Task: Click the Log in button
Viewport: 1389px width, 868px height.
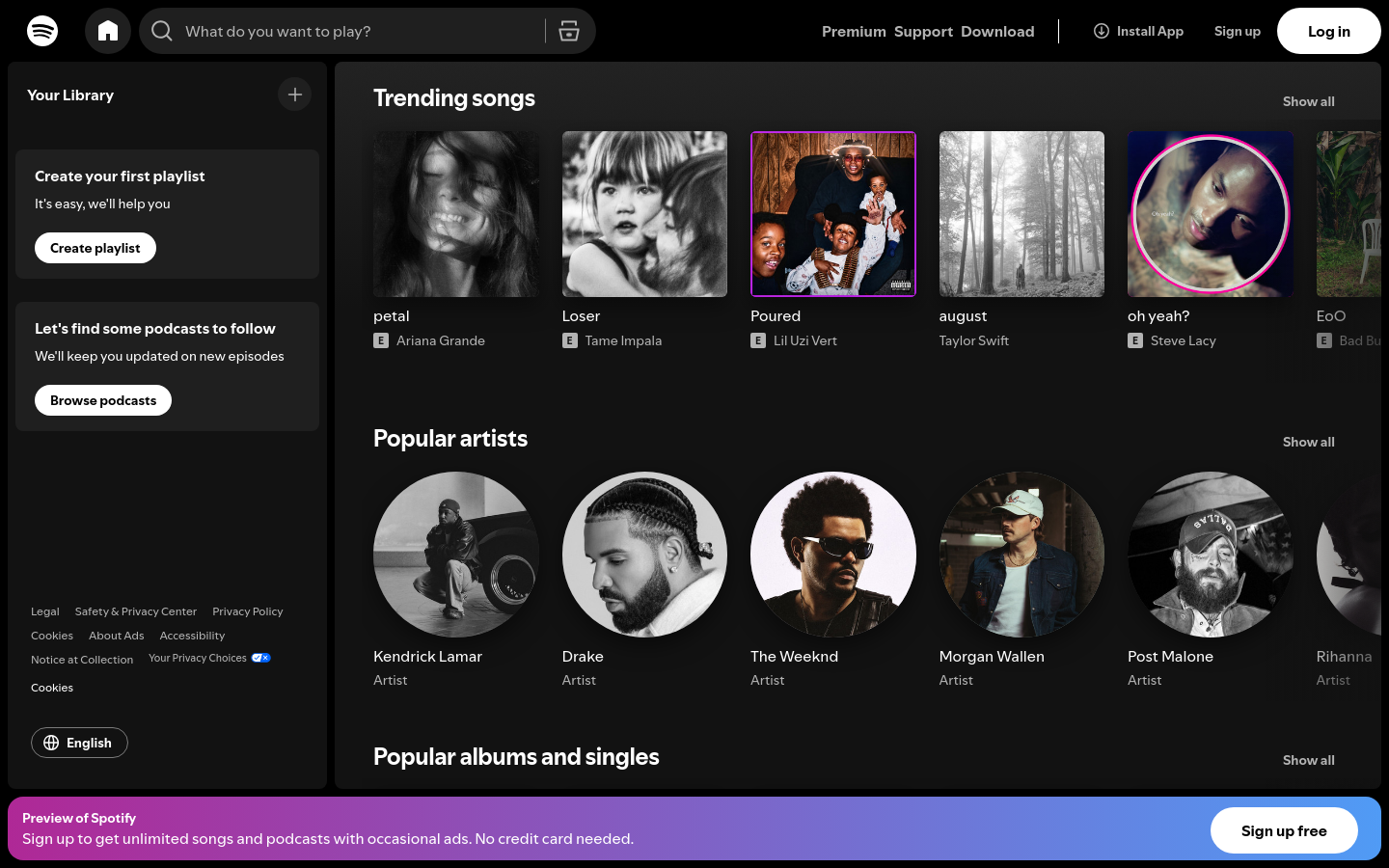Action: [x=1329, y=31]
